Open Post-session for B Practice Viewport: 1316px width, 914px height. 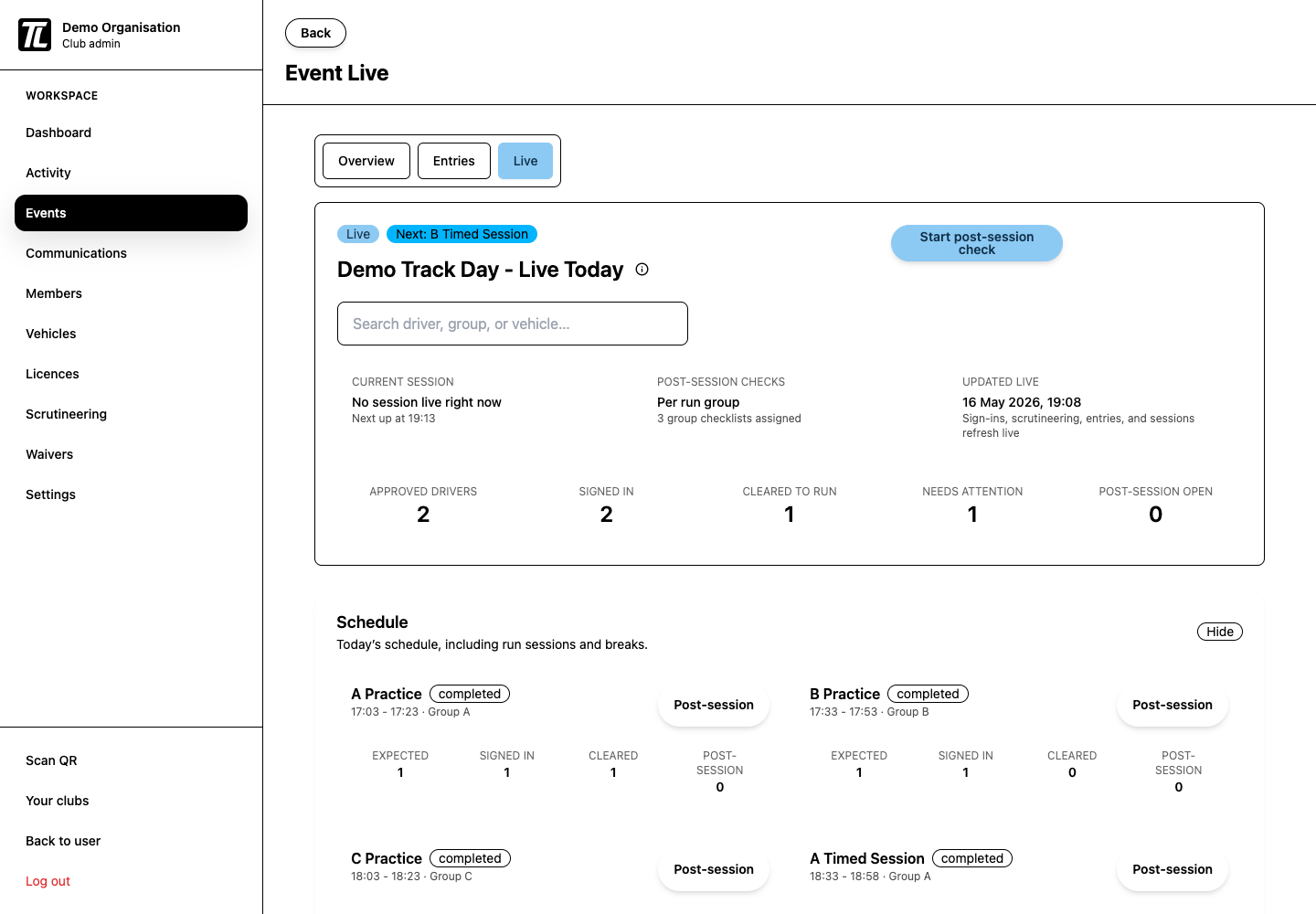pyautogui.click(x=1173, y=705)
